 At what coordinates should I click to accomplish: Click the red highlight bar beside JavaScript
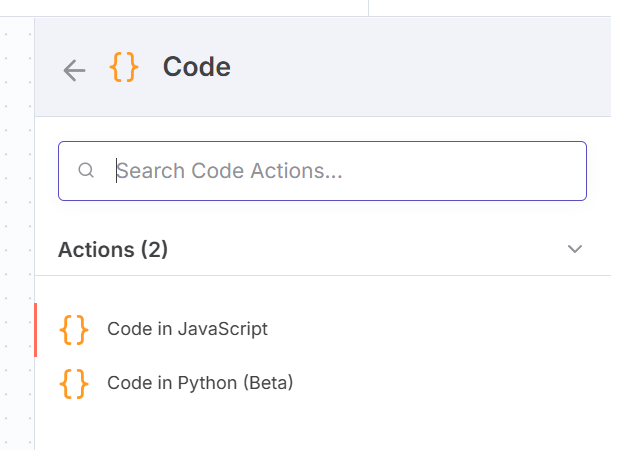pos(36,330)
